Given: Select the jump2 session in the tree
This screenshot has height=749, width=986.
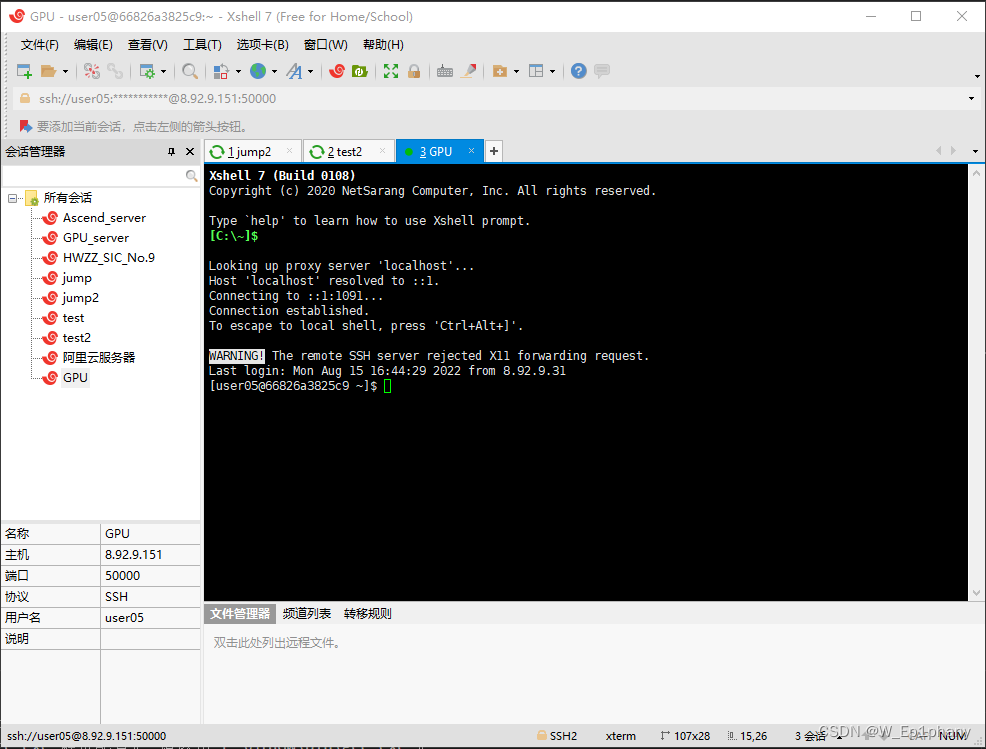Looking at the screenshot, I should point(82,297).
